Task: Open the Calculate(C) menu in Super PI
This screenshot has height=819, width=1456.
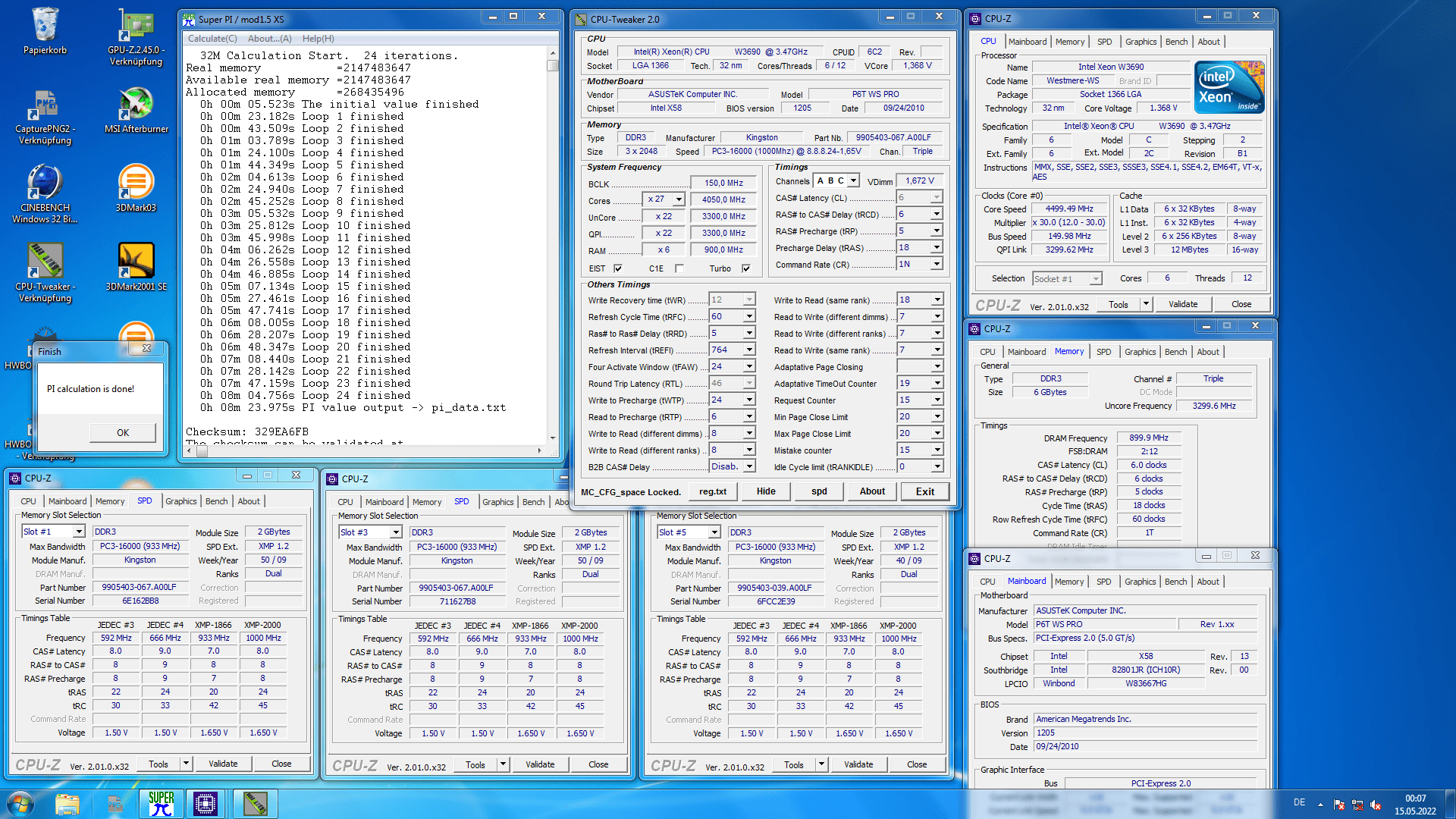Action: [212, 39]
